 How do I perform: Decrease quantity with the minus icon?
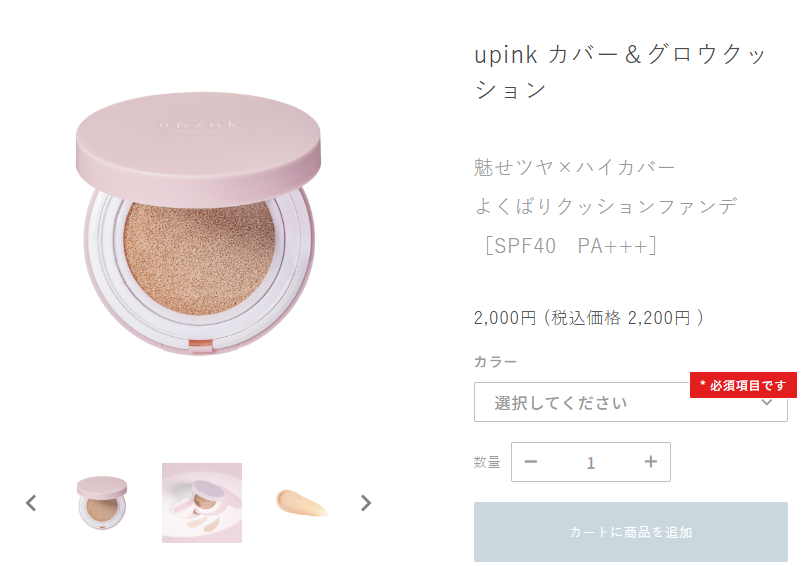pyautogui.click(x=531, y=462)
